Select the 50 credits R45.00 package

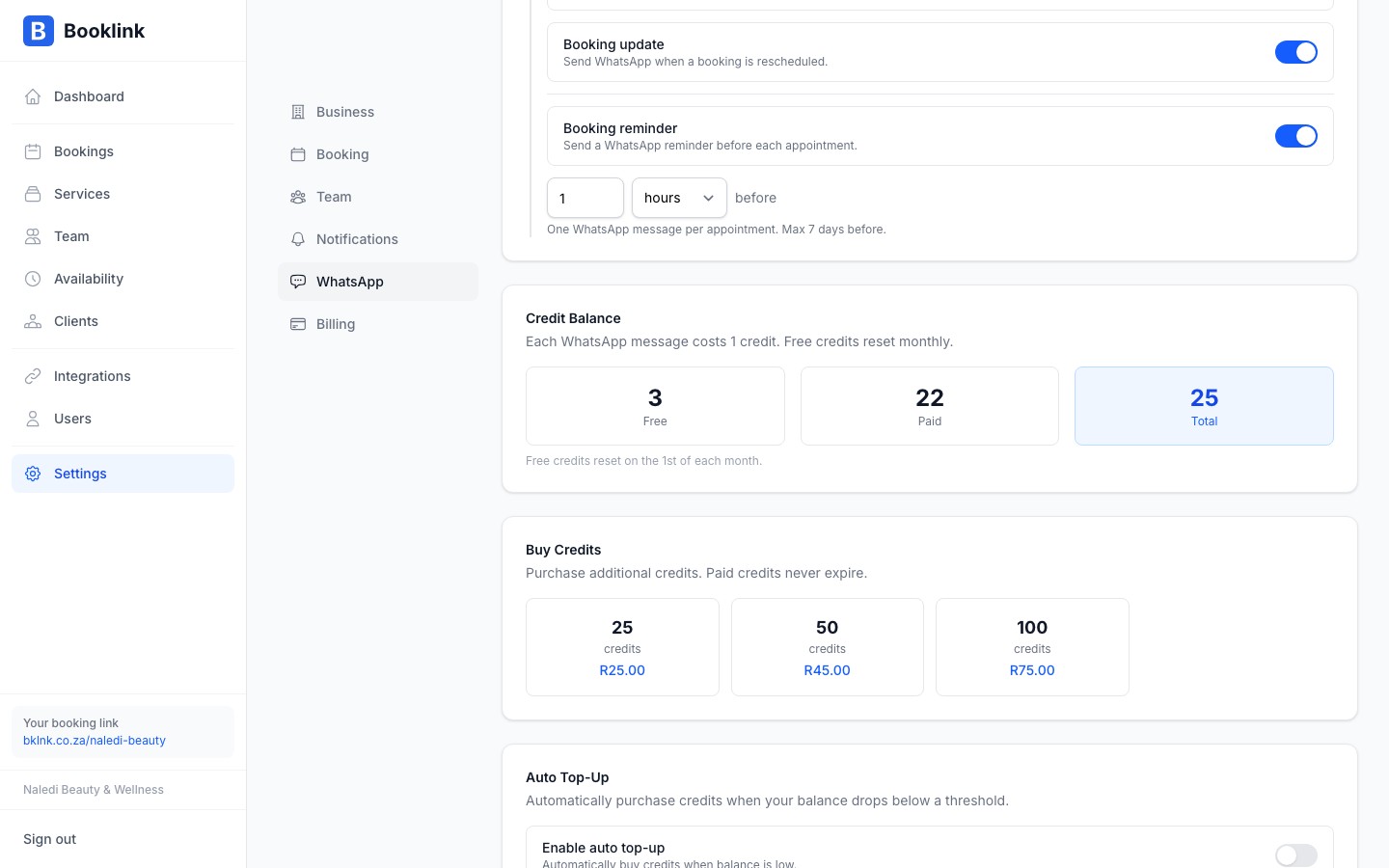point(827,647)
